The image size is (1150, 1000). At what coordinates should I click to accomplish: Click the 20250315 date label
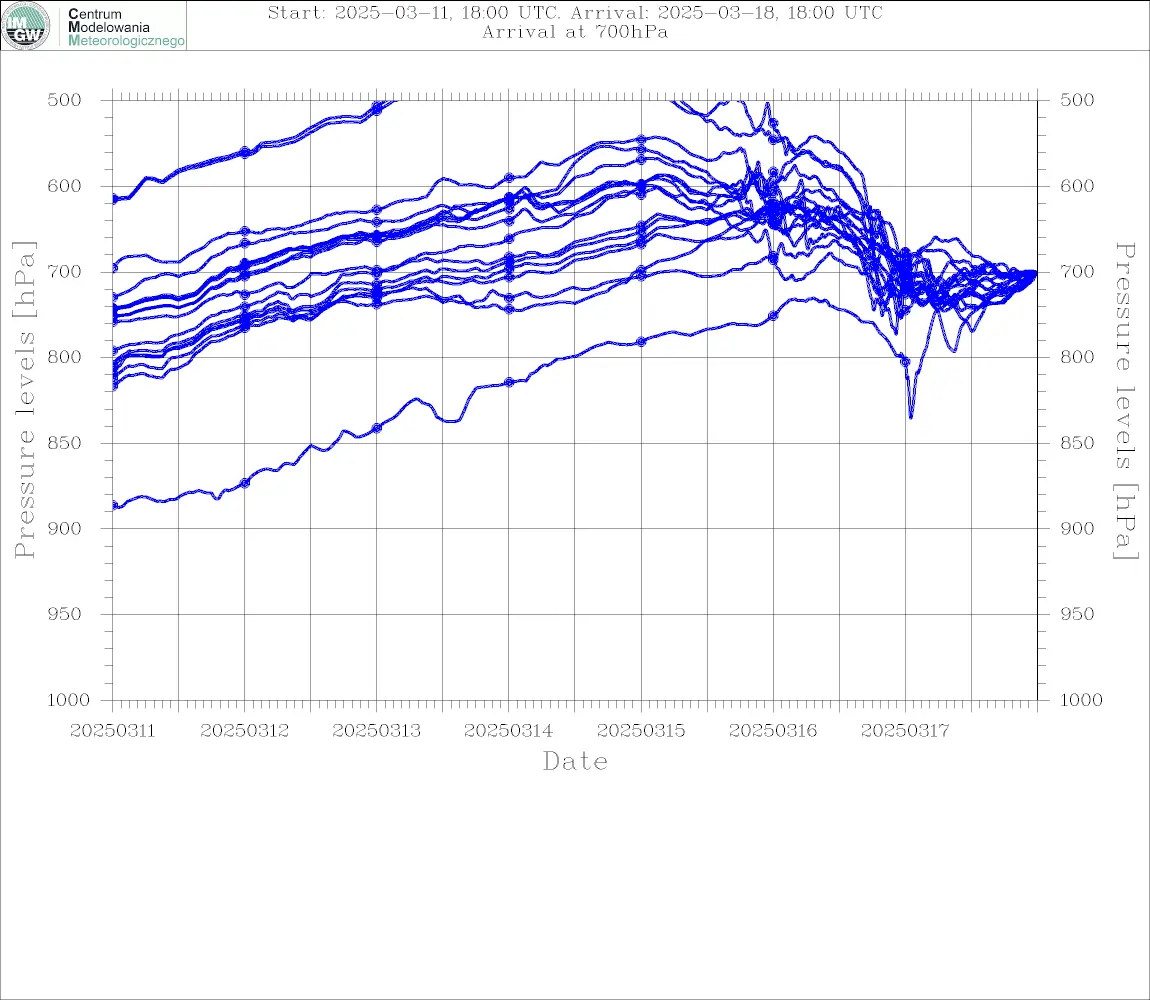641,731
